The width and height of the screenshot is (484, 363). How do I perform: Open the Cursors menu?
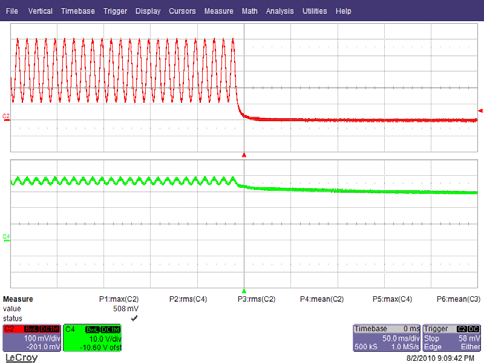[182, 11]
